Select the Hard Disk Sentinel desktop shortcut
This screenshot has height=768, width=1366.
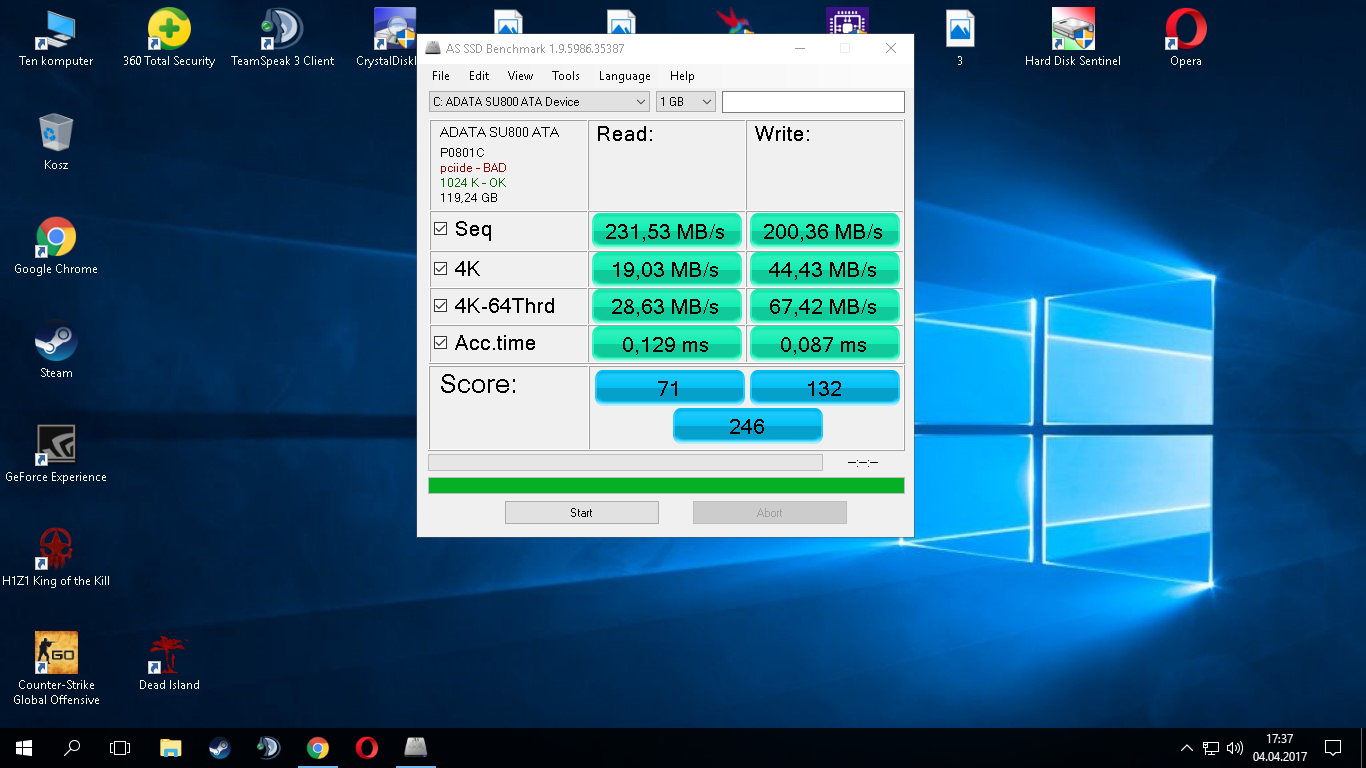1073,38
